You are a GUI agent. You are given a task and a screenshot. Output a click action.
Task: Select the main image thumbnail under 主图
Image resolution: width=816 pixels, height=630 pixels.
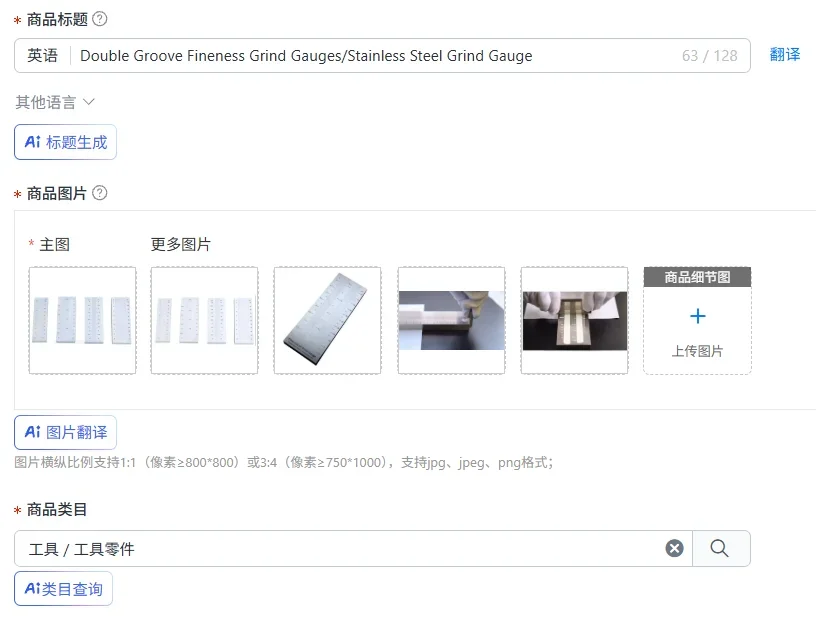click(82, 320)
